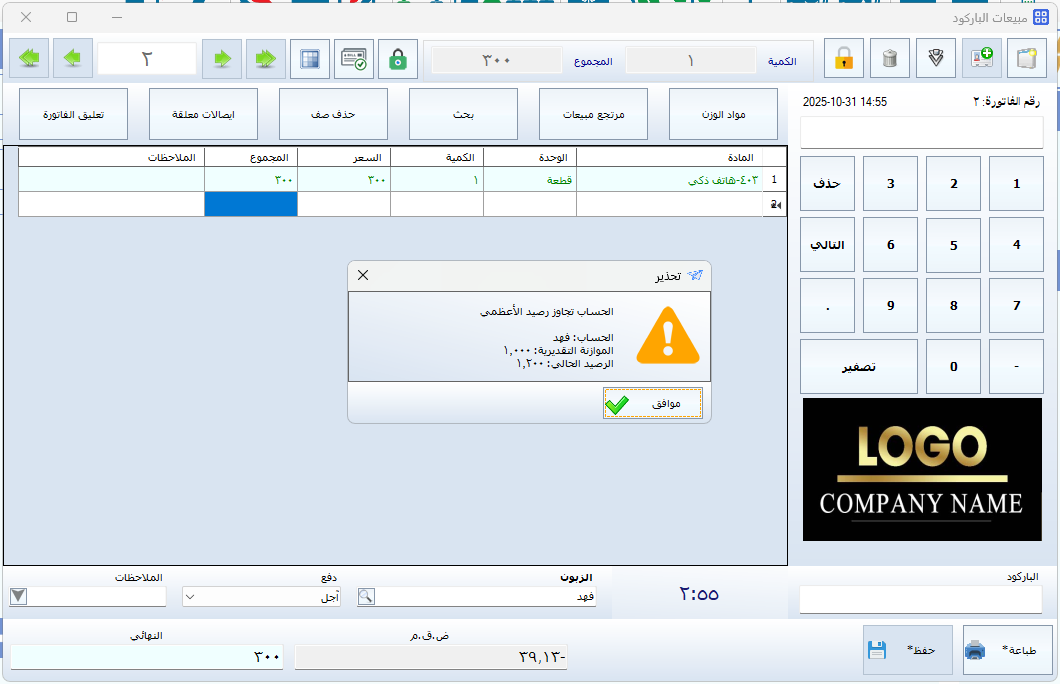This screenshot has height=684, width=1060.
Task: Click the الباركود barcode input field
Action: (x=920, y=600)
